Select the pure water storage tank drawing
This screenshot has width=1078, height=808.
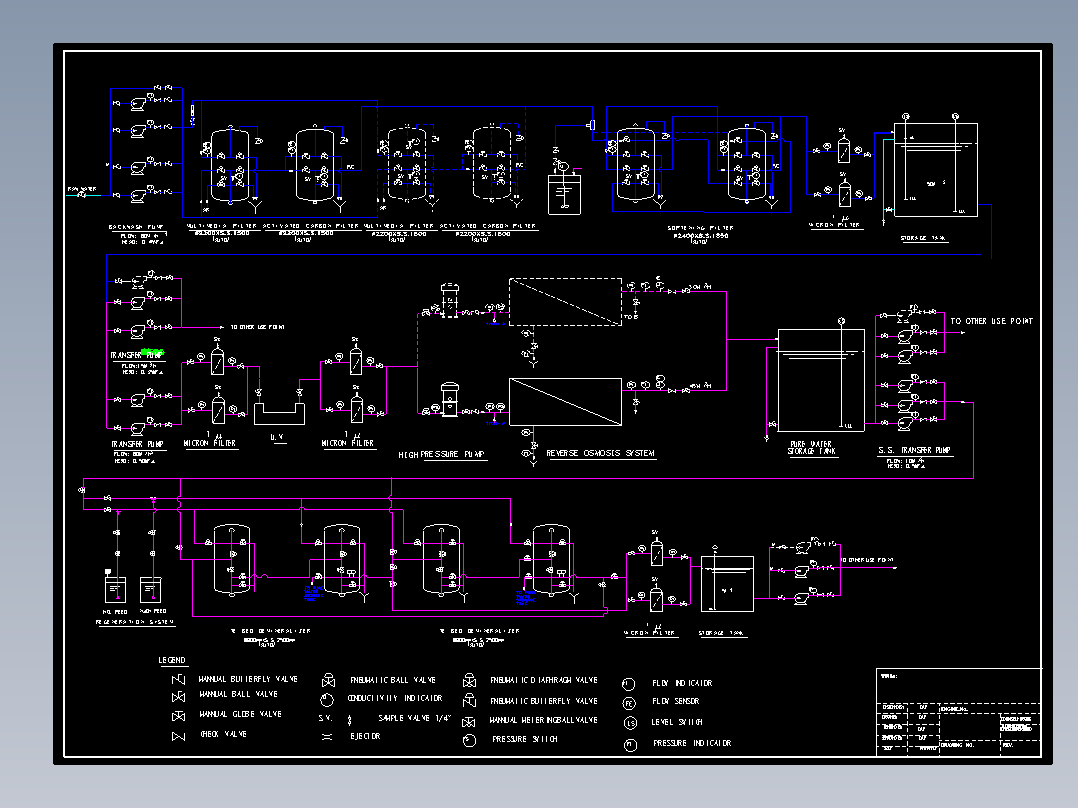coord(822,380)
